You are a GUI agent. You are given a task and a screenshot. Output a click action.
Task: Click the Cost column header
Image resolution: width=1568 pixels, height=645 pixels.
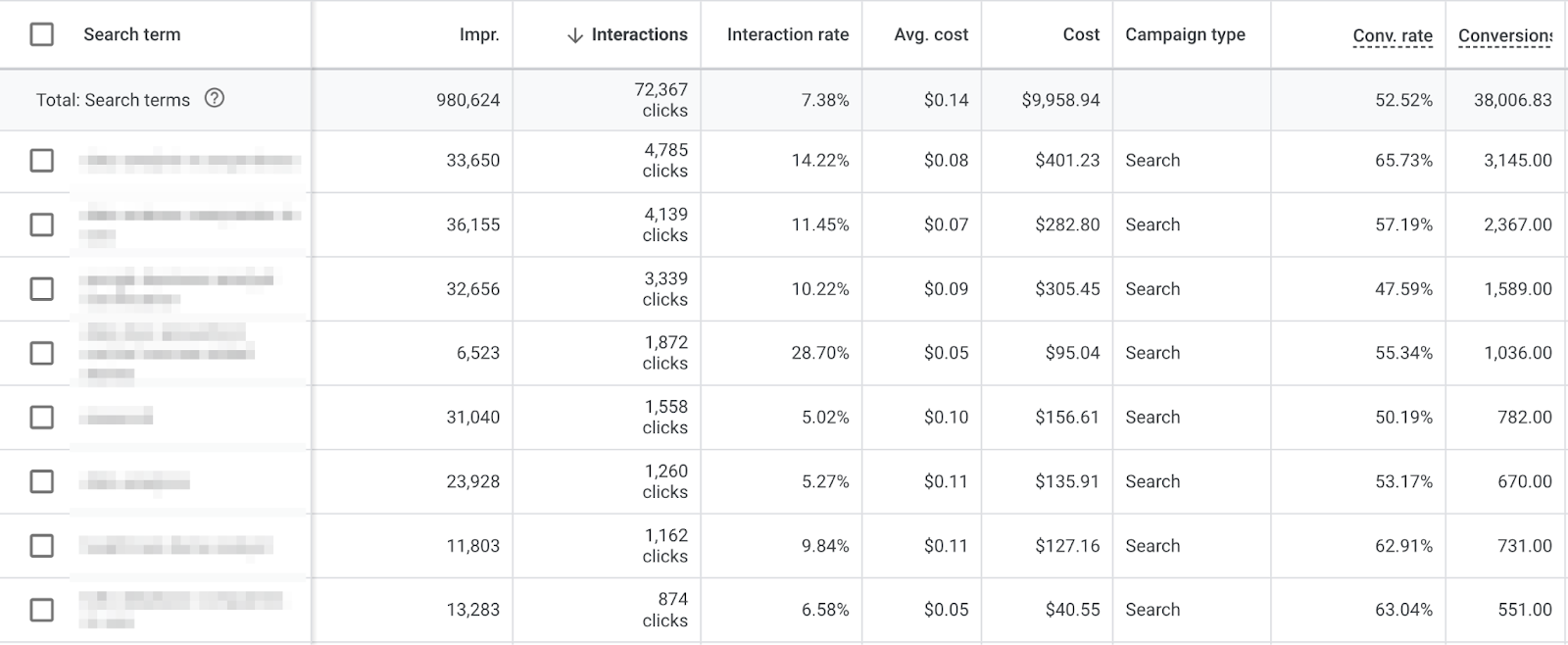1080,34
